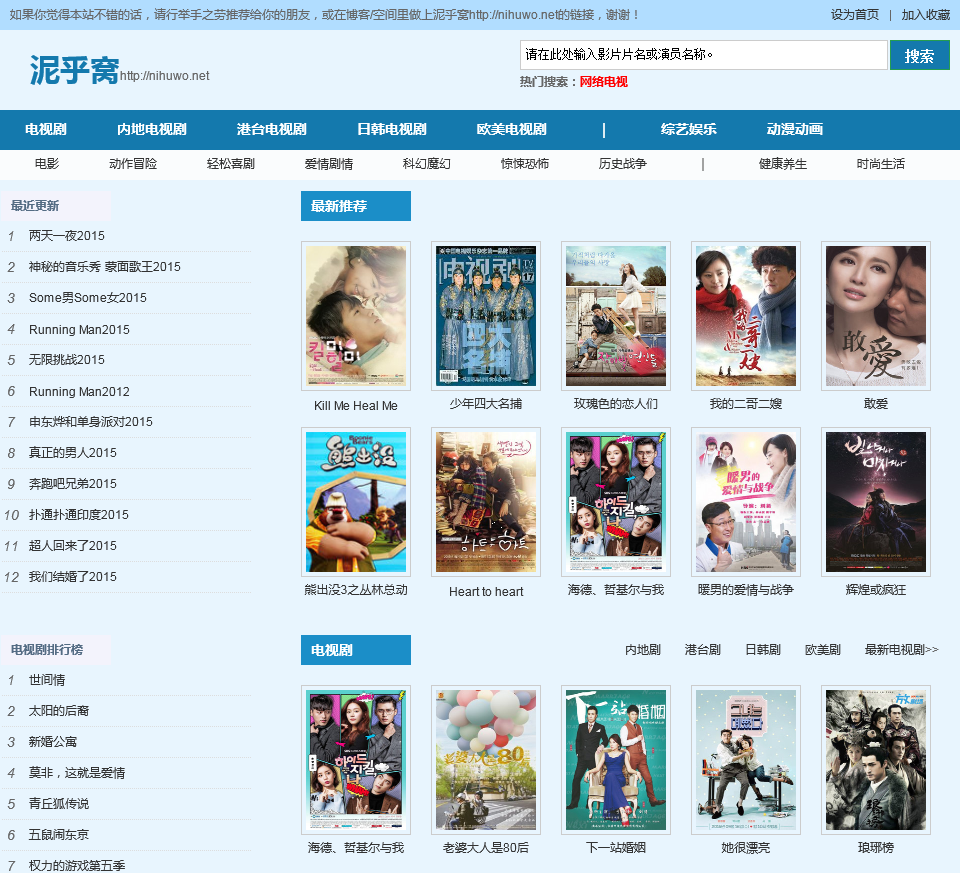Select 时尚生活 category

click(880, 163)
